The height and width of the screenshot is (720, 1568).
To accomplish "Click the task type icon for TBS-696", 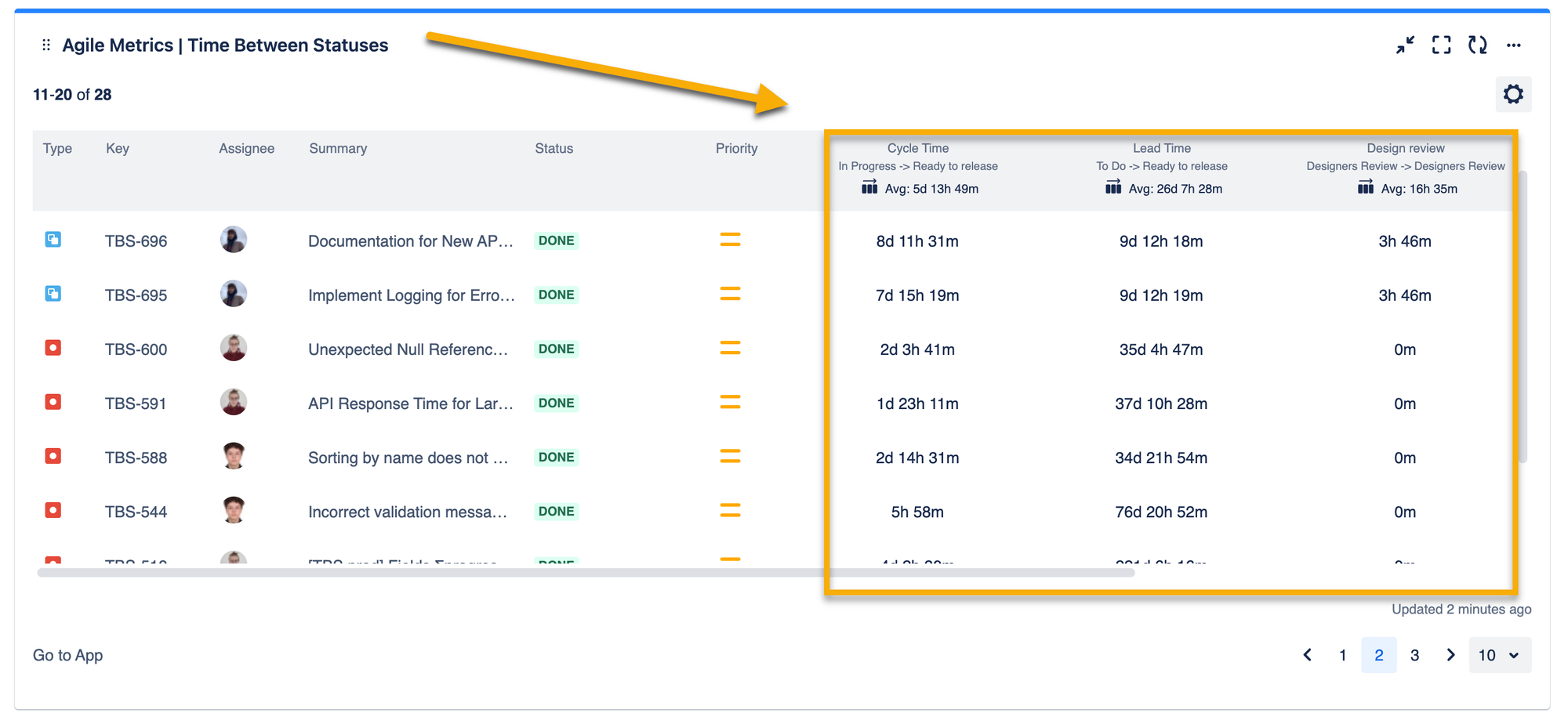I will click(x=53, y=240).
